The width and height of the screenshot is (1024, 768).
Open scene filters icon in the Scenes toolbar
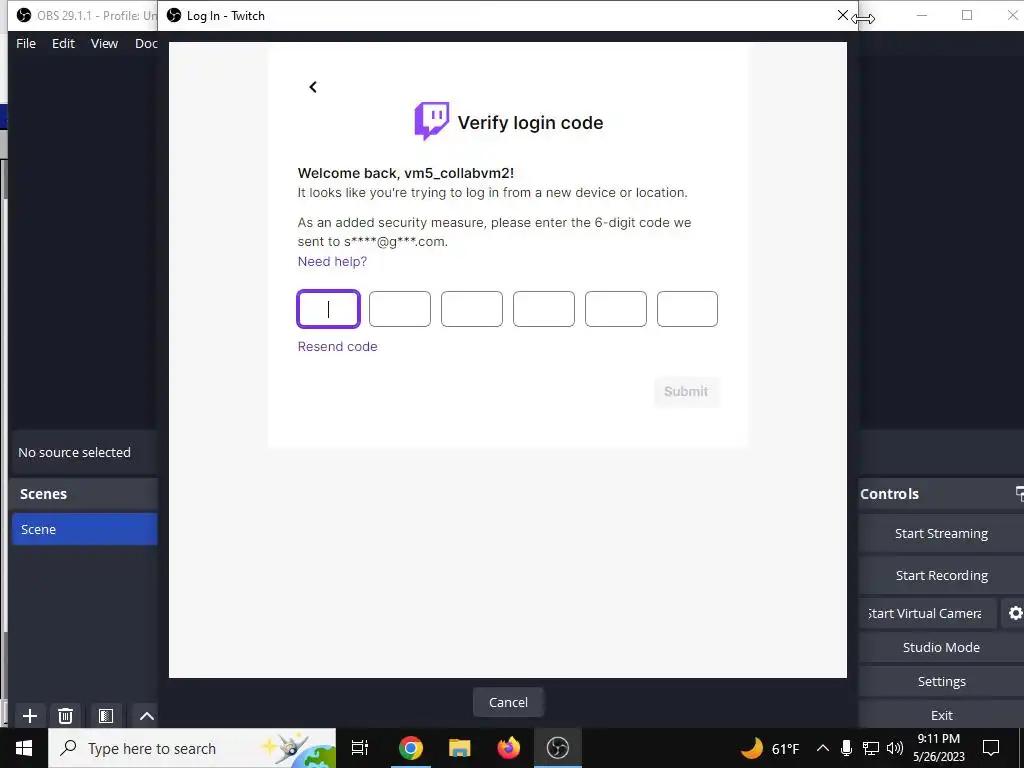[106, 716]
